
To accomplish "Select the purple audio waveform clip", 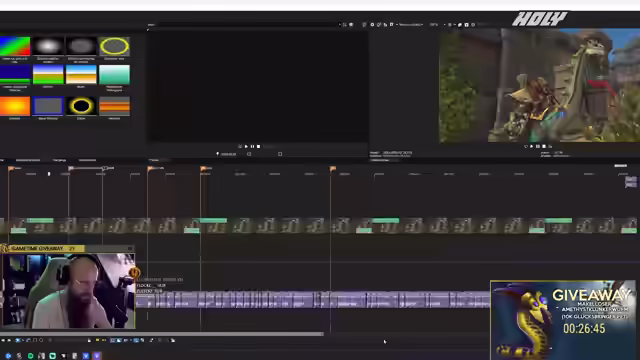I will click(313, 300).
